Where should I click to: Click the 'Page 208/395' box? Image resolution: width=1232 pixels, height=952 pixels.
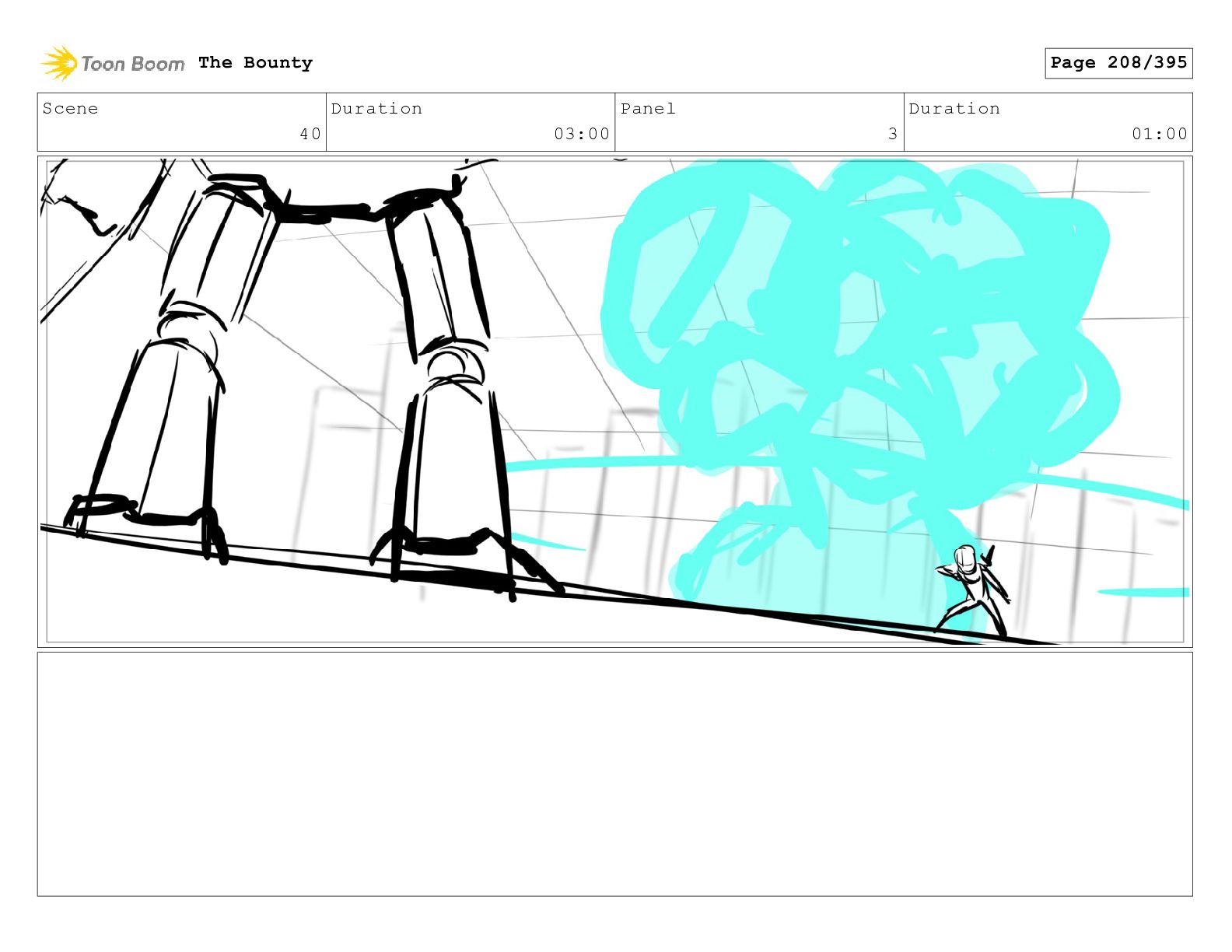coord(1118,63)
